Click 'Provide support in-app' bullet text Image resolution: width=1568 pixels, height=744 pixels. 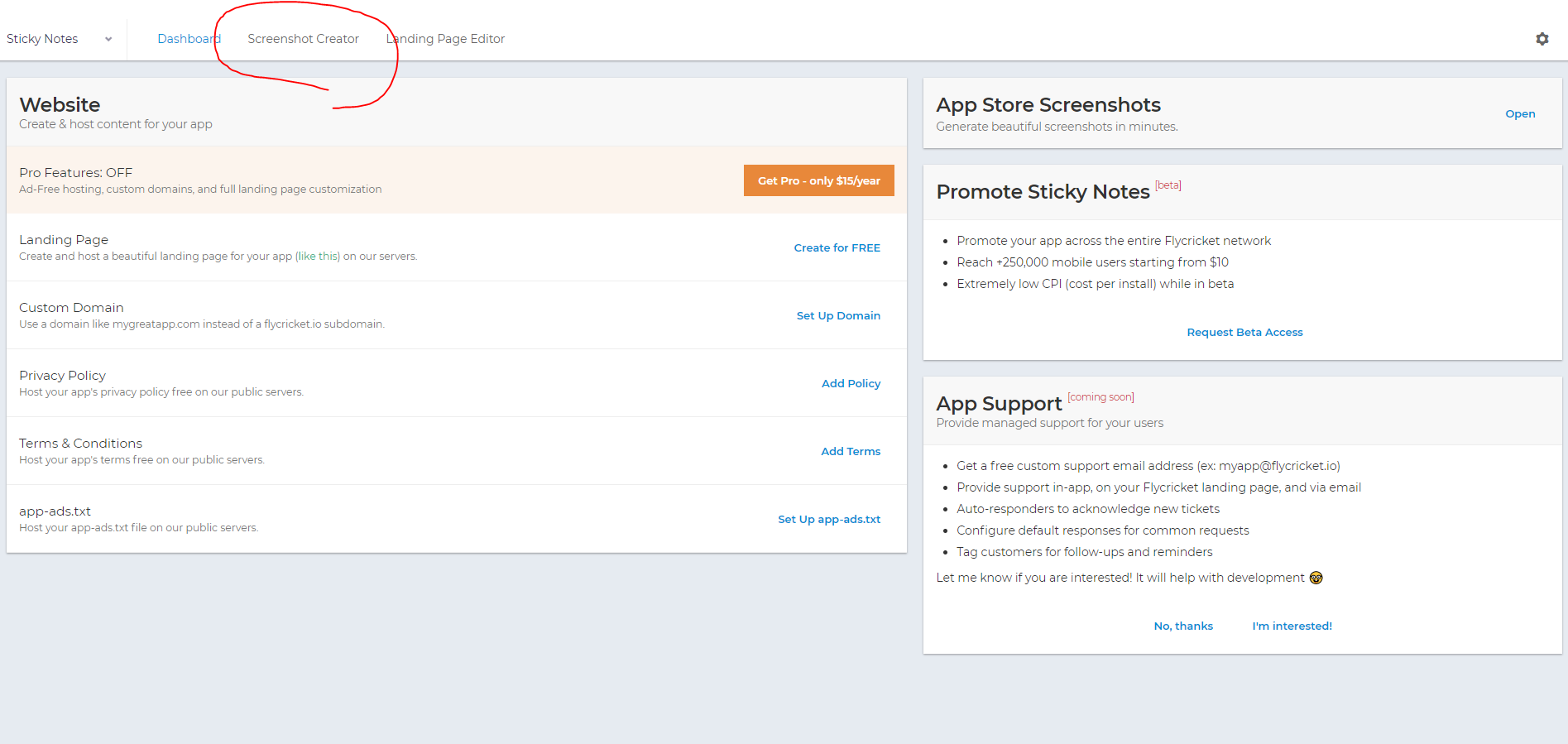[1158, 487]
